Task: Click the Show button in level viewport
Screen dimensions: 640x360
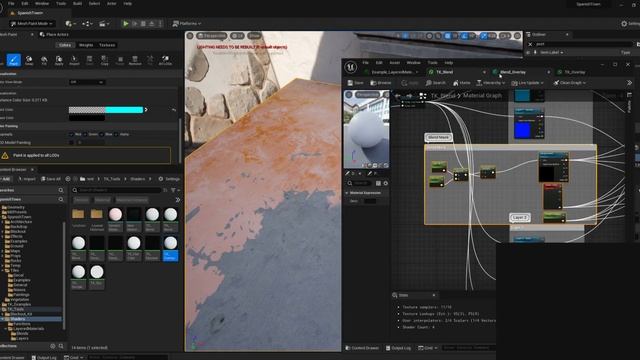Action: pos(254,36)
